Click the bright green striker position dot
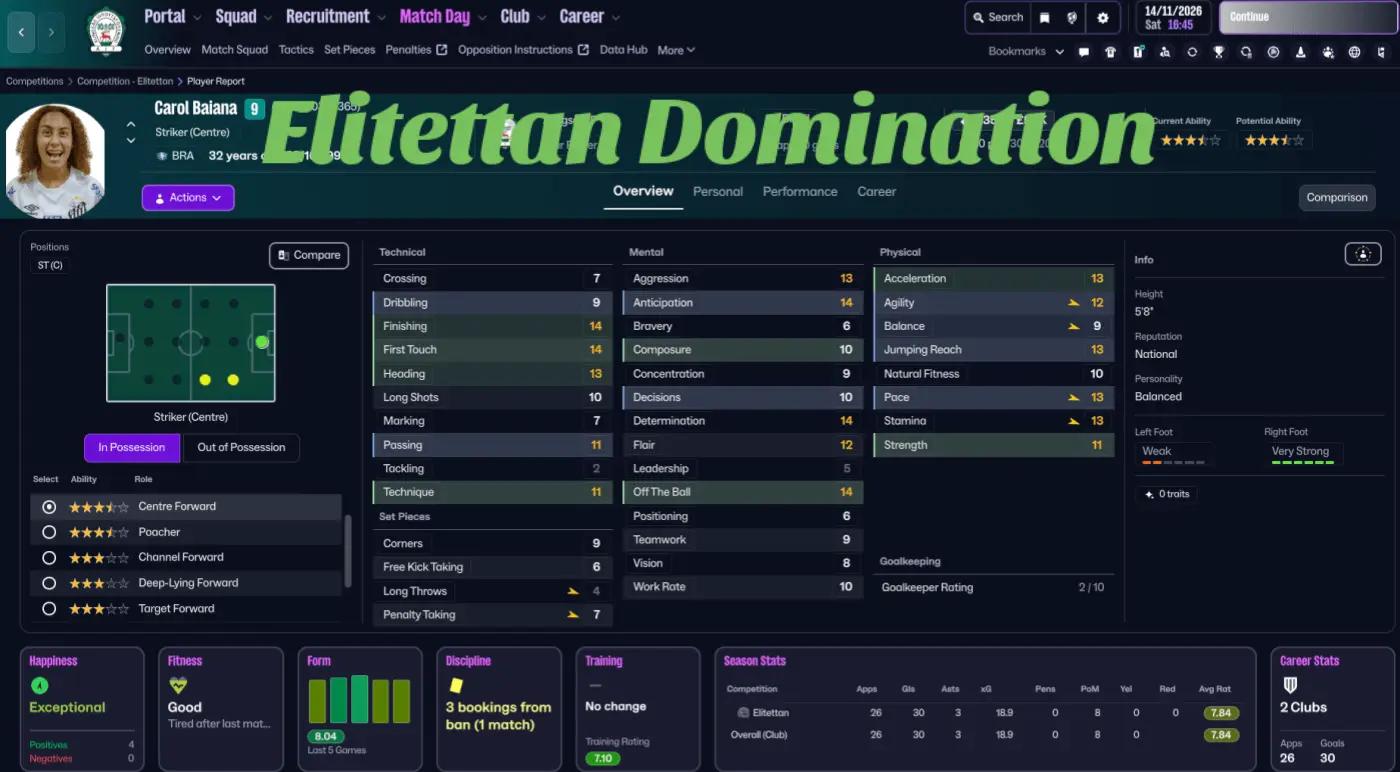 [x=262, y=342]
